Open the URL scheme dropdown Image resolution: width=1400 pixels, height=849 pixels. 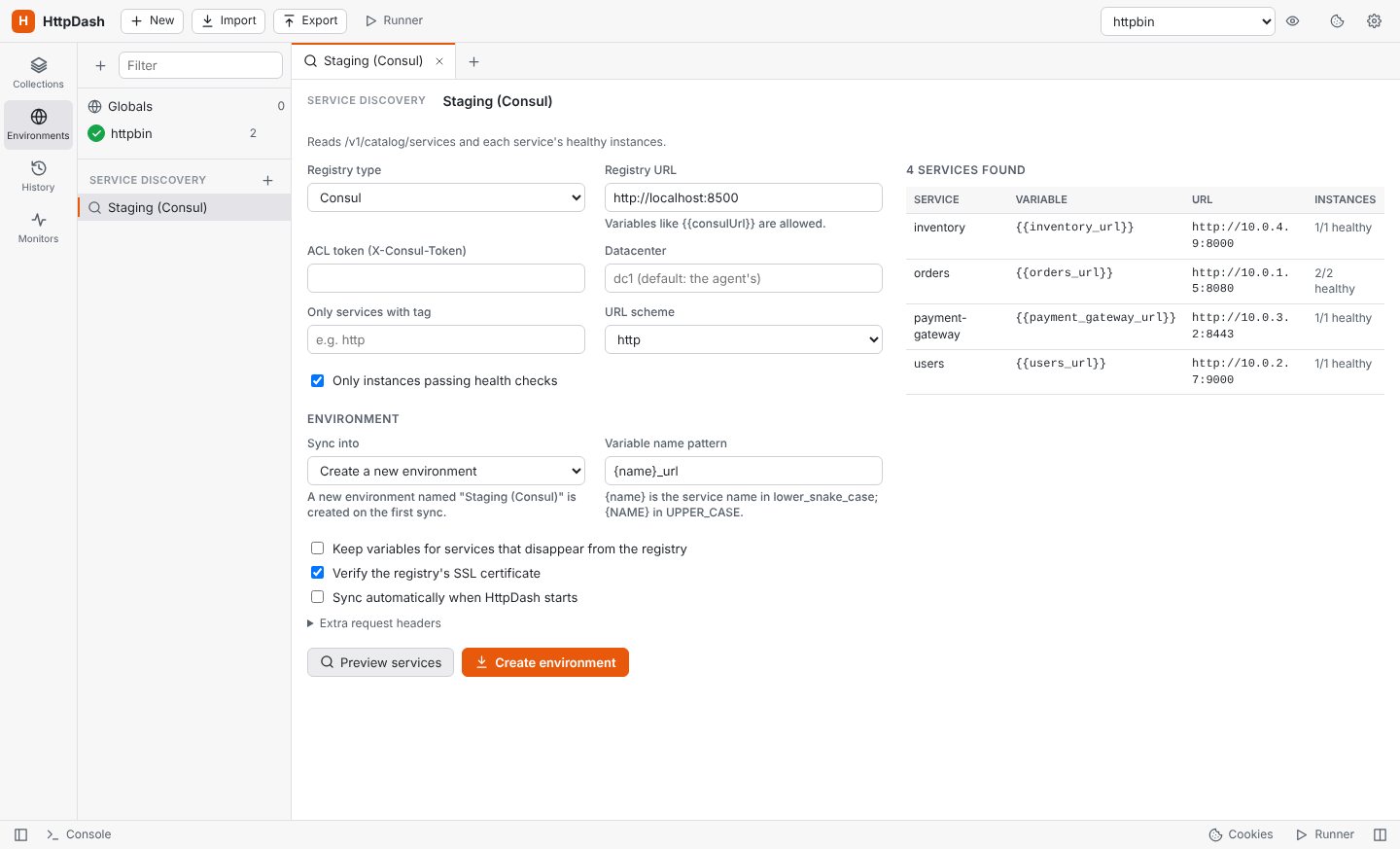pos(744,339)
